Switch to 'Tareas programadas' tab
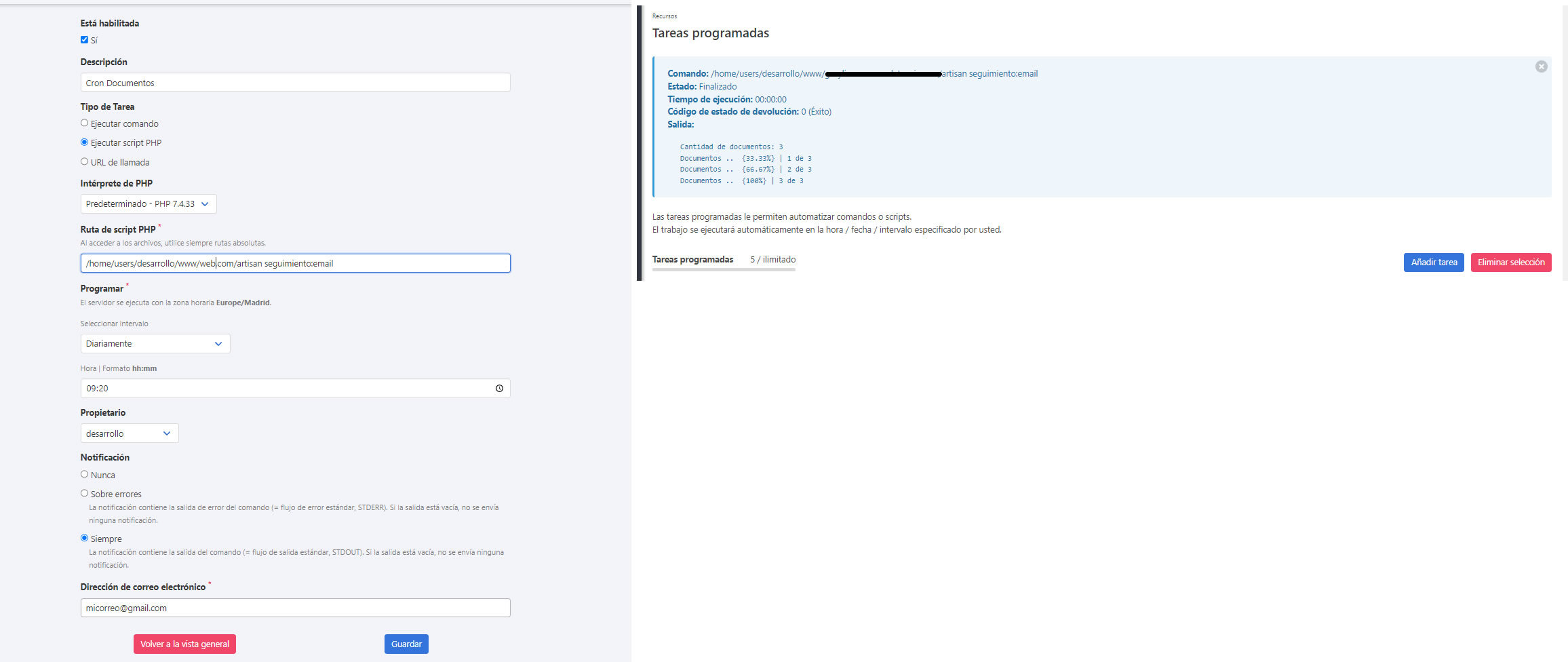Screen dimensions: 1568x662 (x=692, y=260)
